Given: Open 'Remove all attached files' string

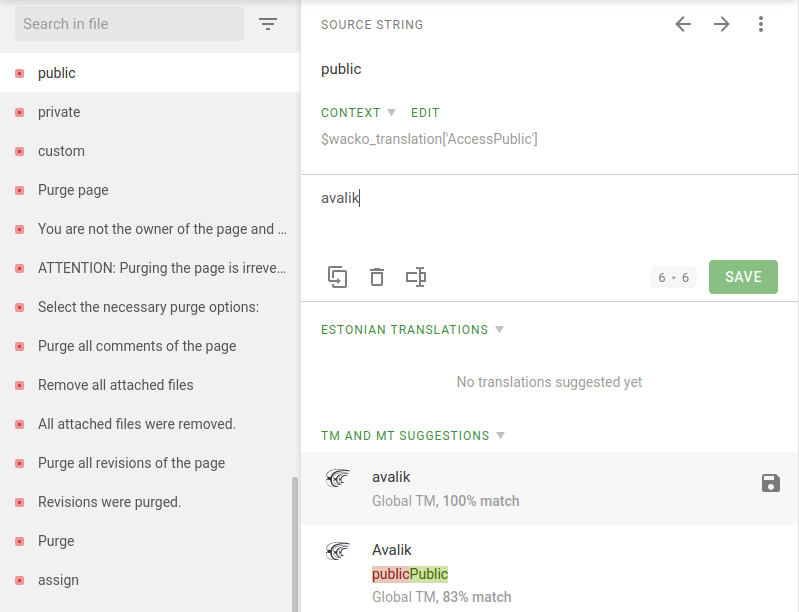Looking at the screenshot, I should (116, 385).
